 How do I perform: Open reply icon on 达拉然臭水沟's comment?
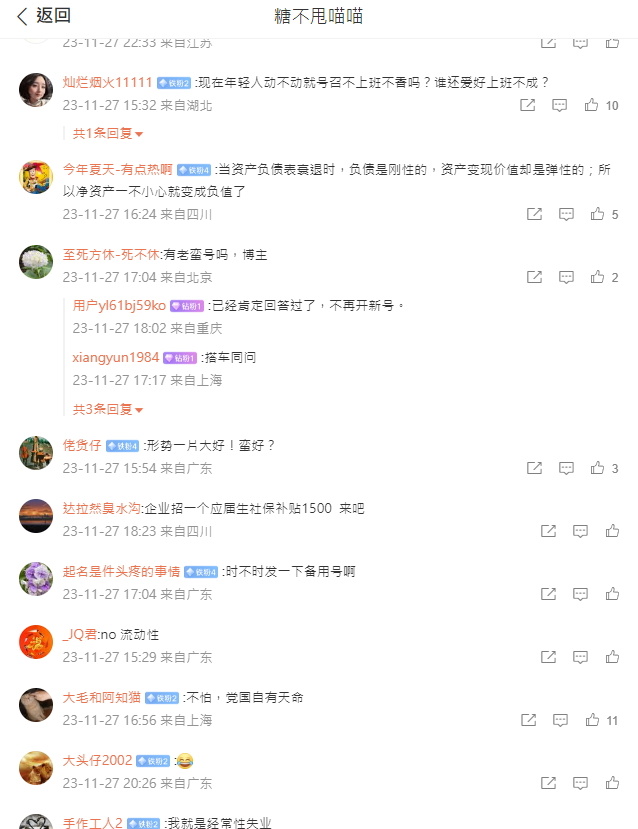click(580, 531)
